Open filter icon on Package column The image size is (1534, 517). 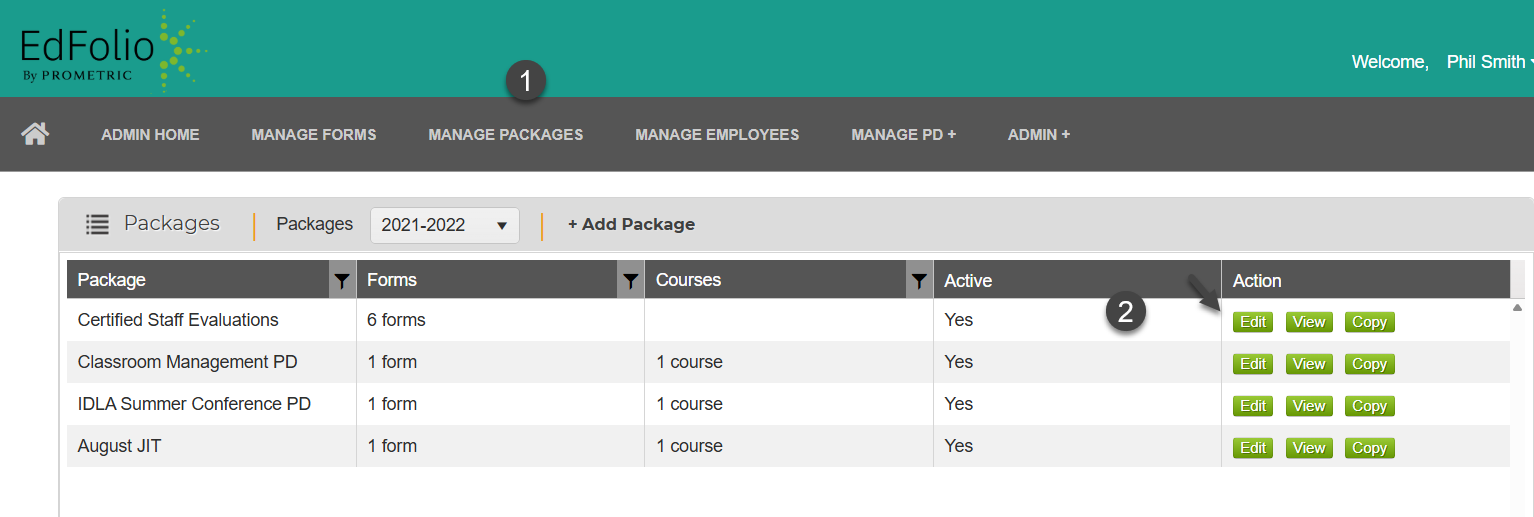coord(342,282)
